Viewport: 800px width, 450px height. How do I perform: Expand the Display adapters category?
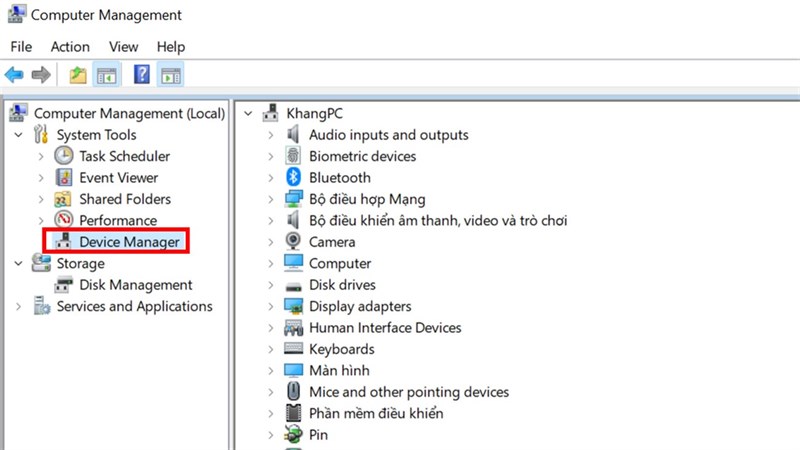click(x=270, y=306)
